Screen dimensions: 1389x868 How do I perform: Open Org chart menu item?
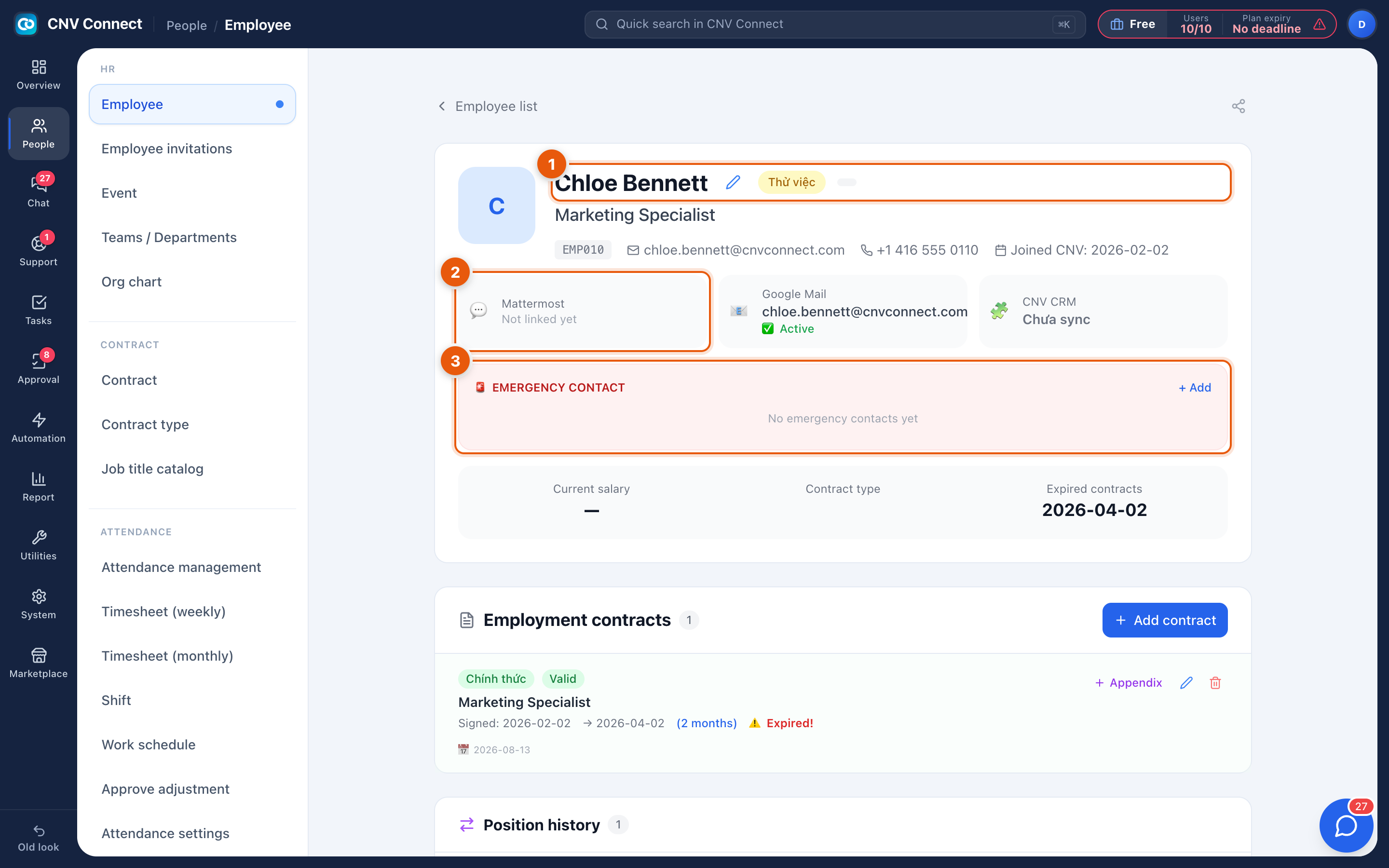click(192, 282)
